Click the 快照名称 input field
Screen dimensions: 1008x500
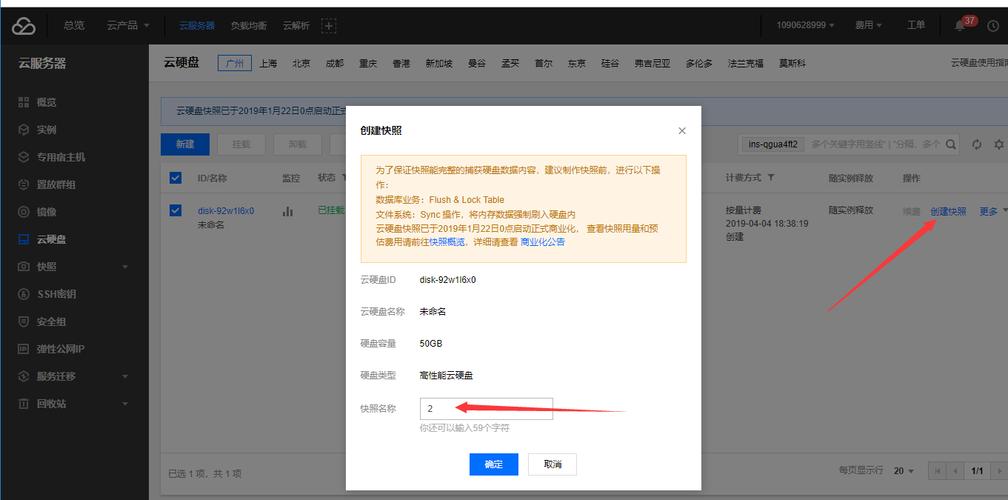click(486, 408)
